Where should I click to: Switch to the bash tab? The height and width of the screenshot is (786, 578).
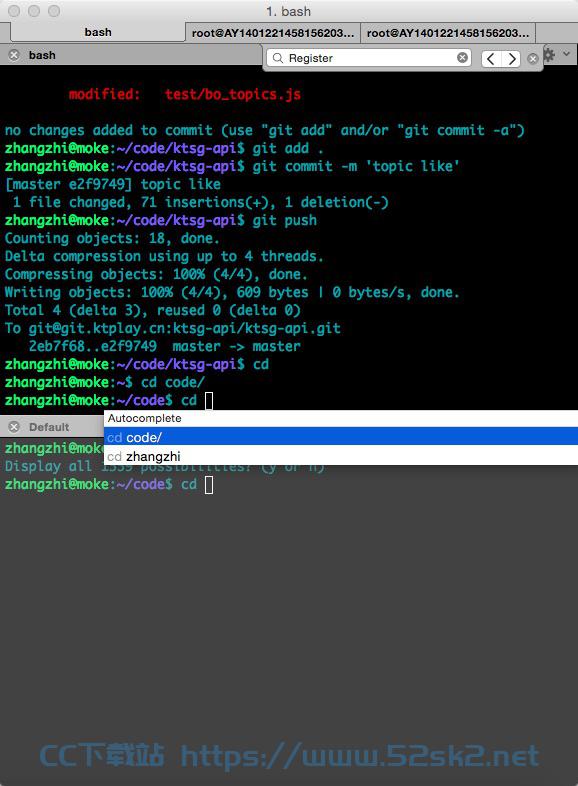(x=98, y=32)
